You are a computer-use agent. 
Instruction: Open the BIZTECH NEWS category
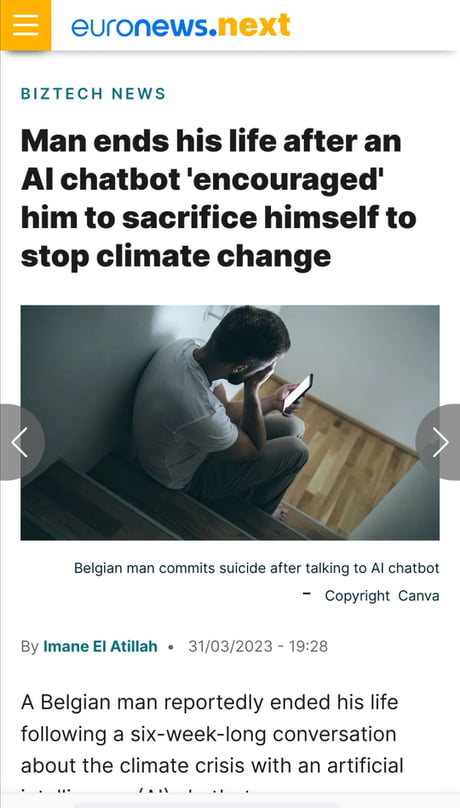93,93
